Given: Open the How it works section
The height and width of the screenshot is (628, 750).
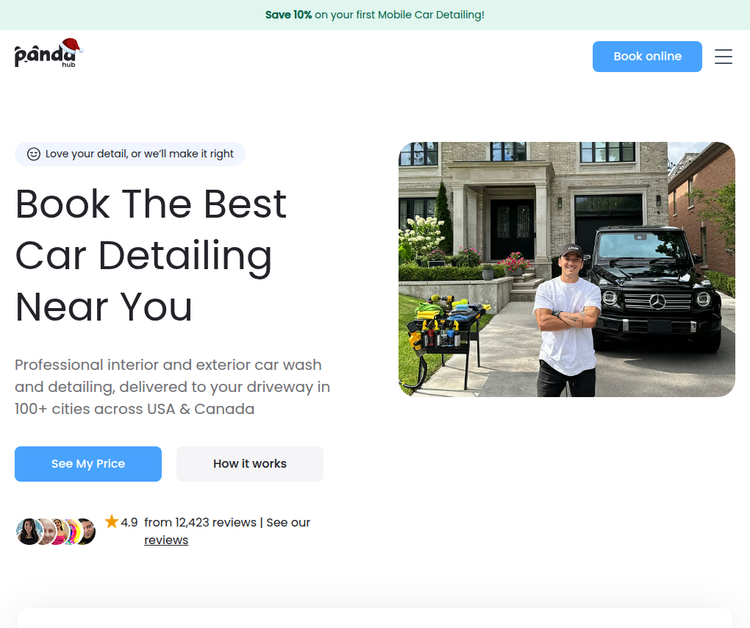Looking at the screenshot, I should pos(250,464).
